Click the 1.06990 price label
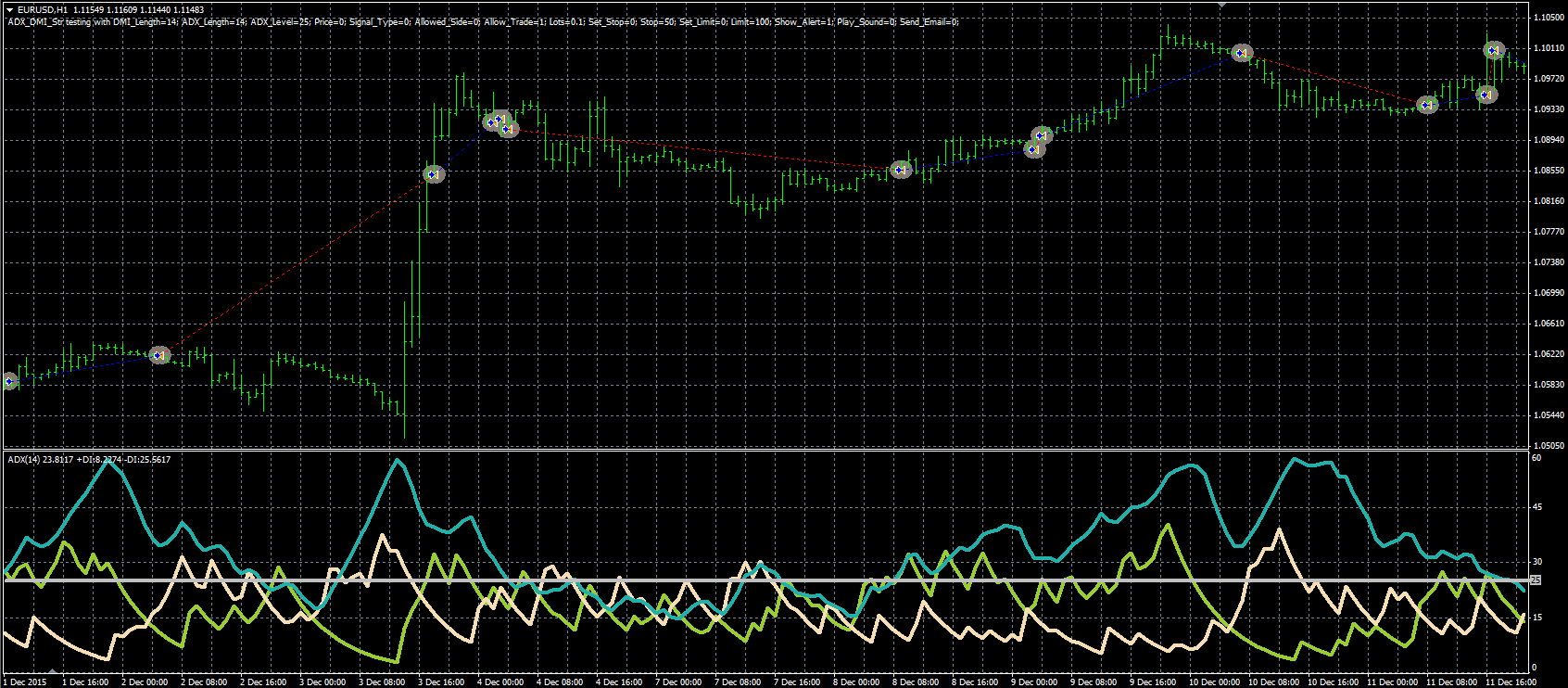 [x=1549, y=293]
